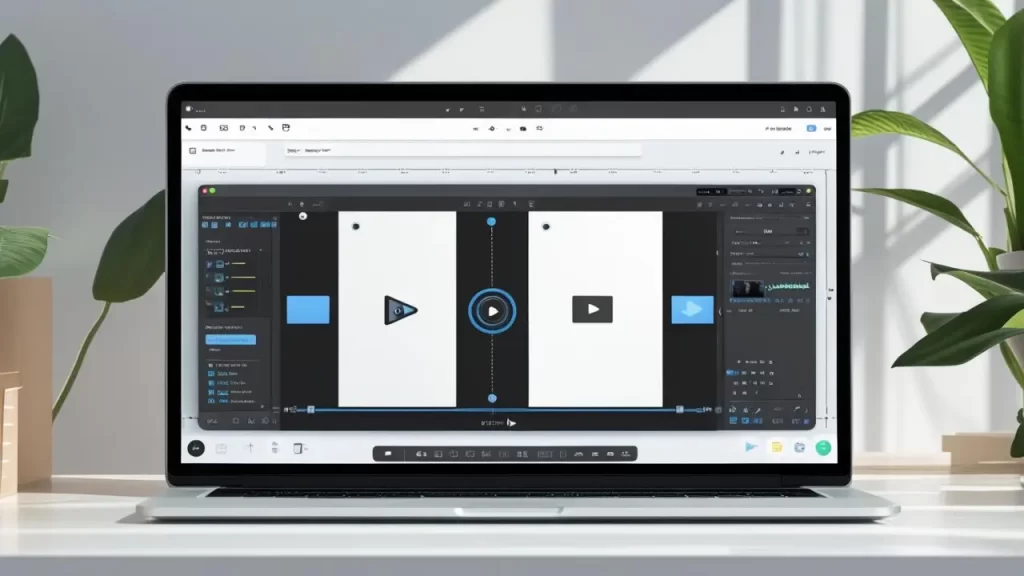1024x576 pixels.
Task: Toggle the switch at the top of the properties panel
Action: 802,230
